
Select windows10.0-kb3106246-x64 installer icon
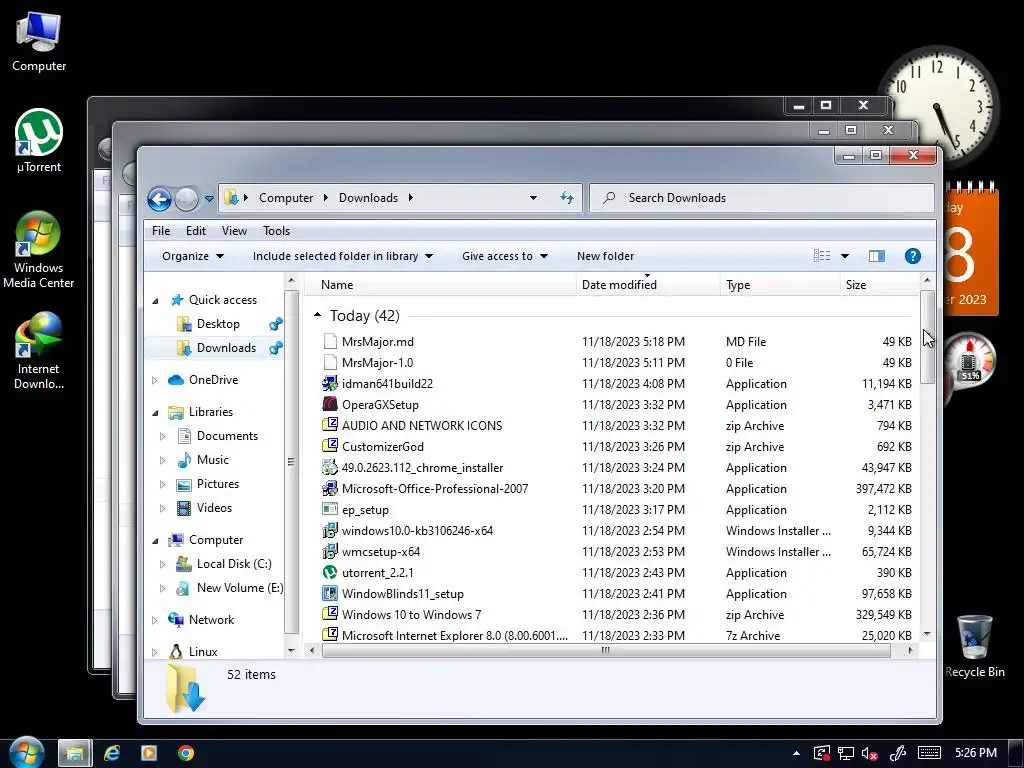coord(330,530)
